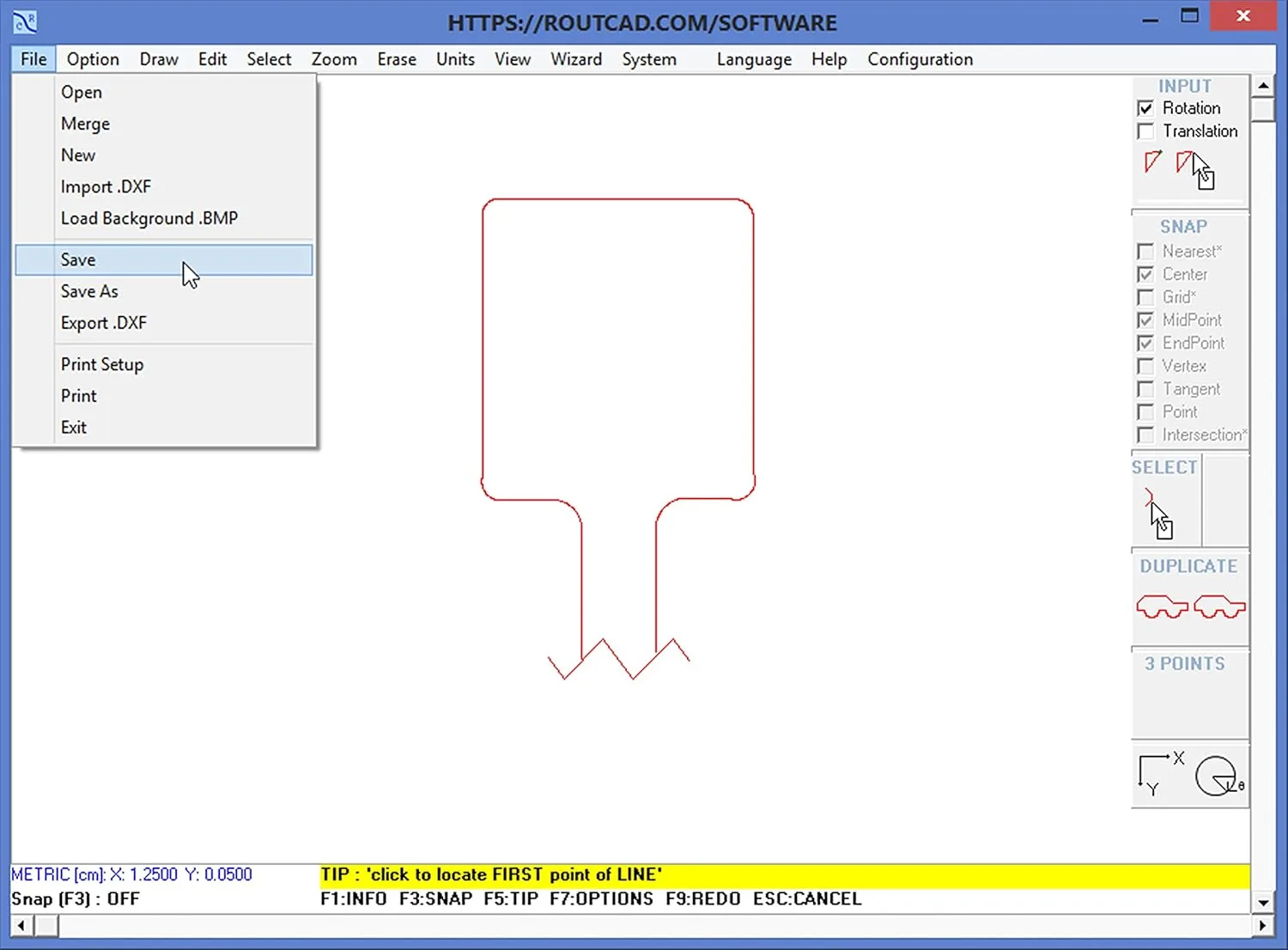Click Save in the File menu

point(78,259)
